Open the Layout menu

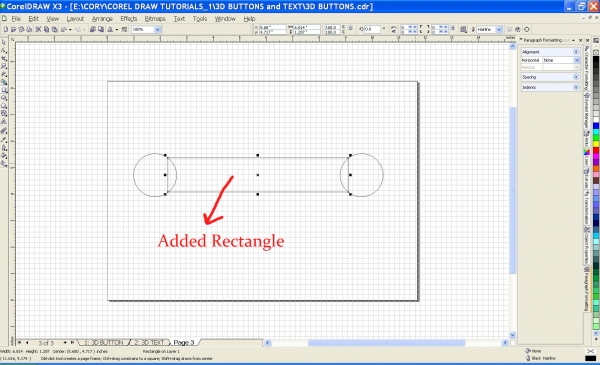tap(75, 18)
